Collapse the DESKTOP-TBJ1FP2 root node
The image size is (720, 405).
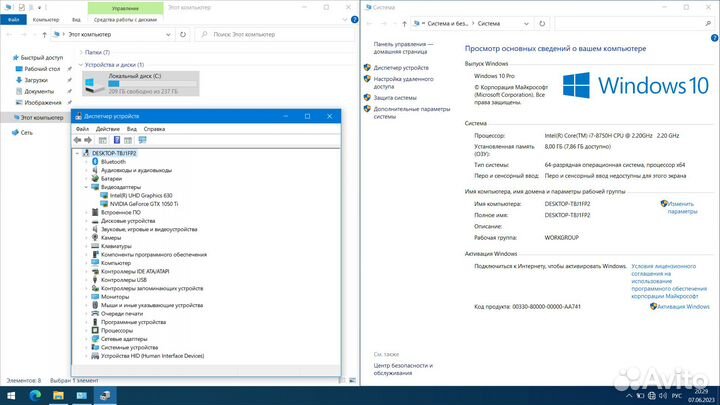click(77, 153)
